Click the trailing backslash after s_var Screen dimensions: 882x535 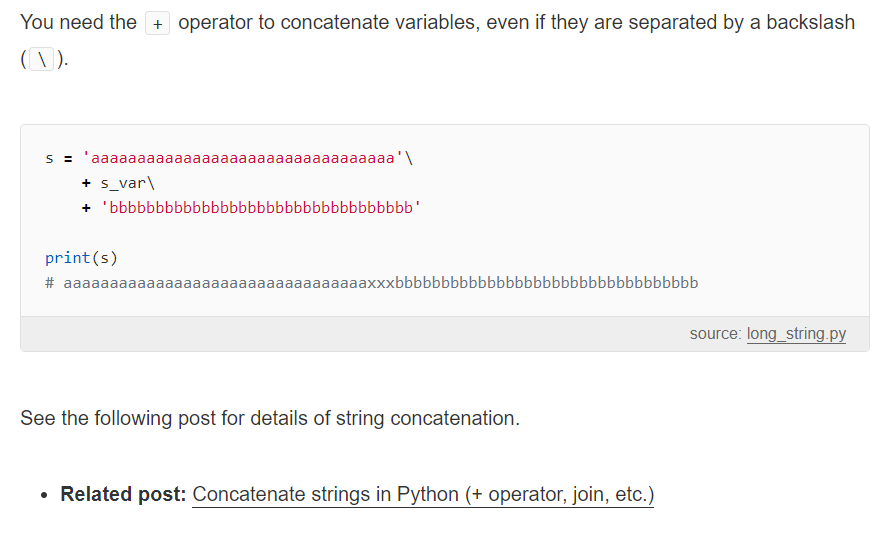(x=151, y=183)
